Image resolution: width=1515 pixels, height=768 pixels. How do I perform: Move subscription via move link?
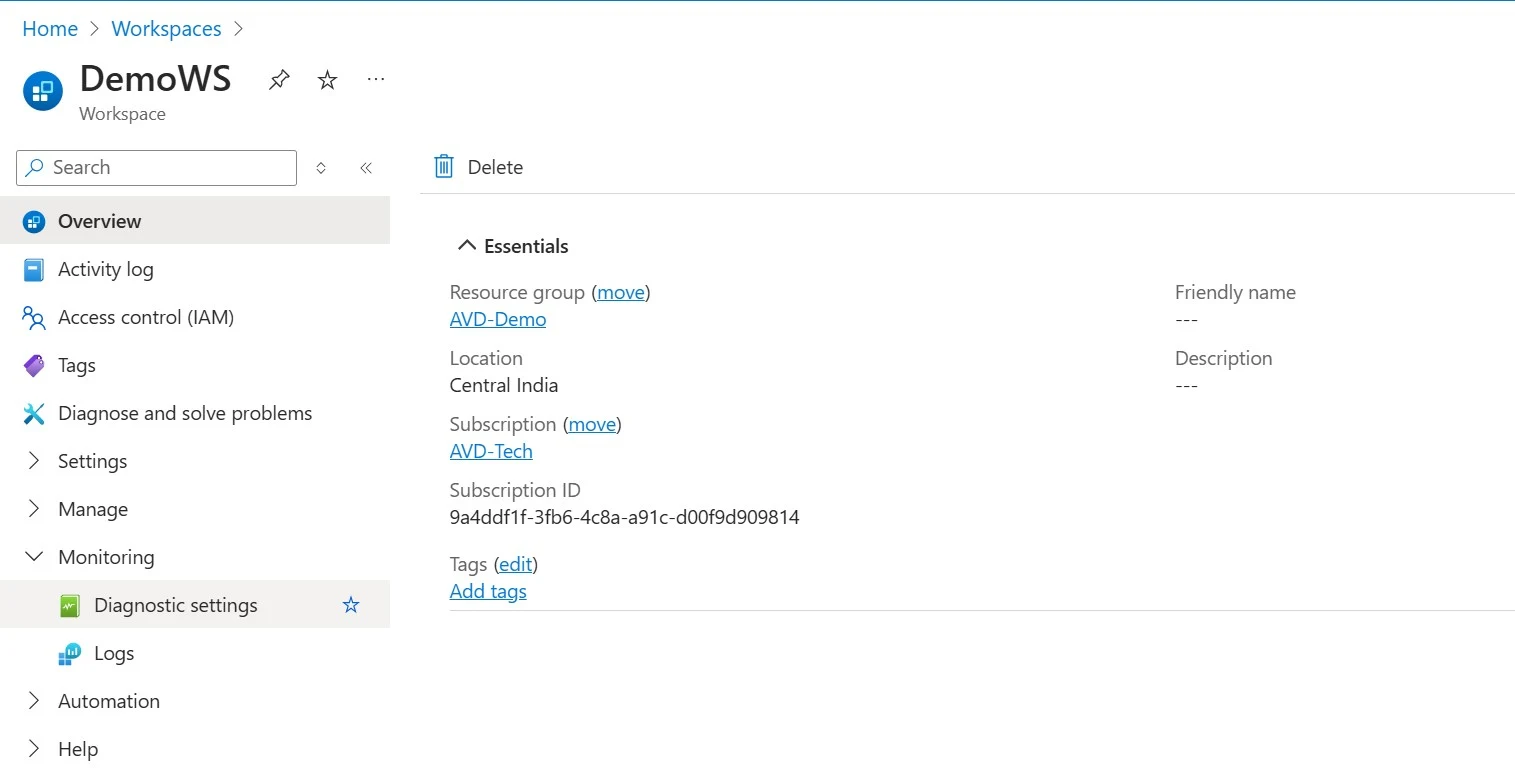tap(592, 424)
